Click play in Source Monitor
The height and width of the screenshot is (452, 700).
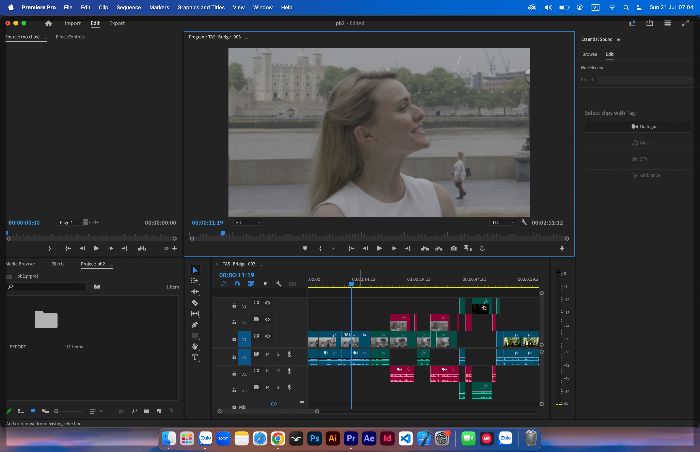click(x=96, y=248)
